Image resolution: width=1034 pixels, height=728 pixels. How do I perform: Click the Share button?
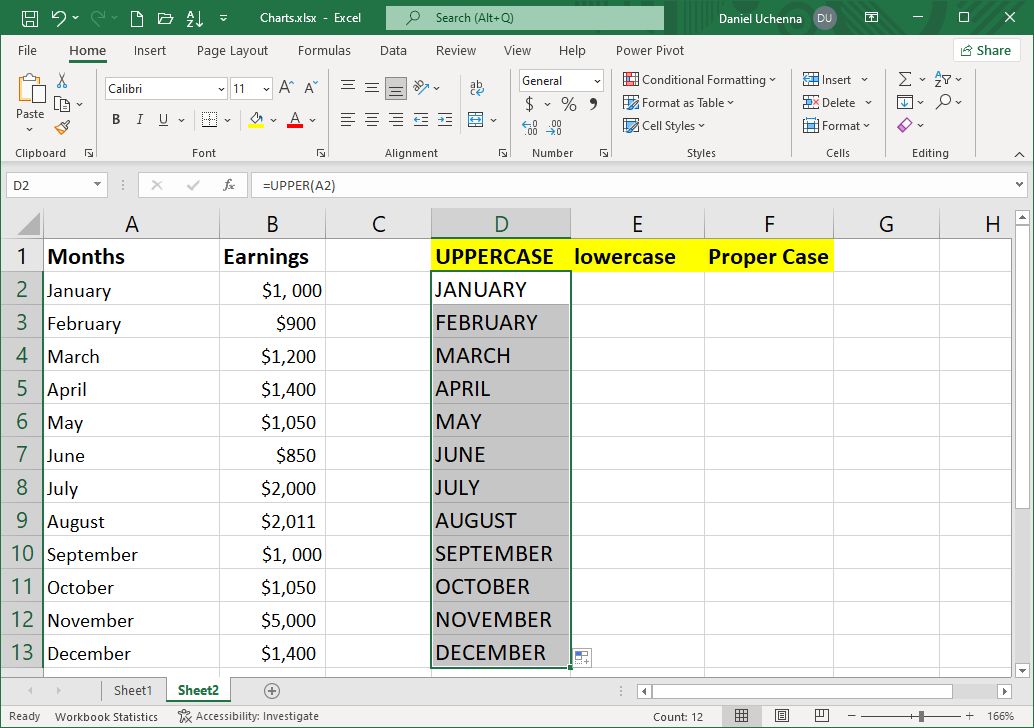coord(986,51)
